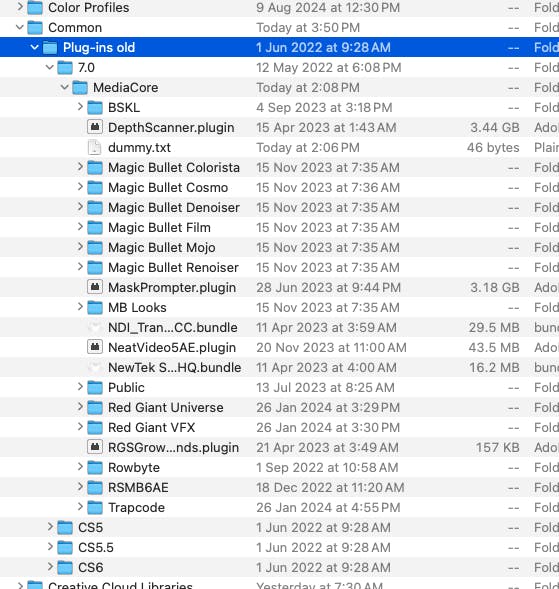The height and width of the screenshot is (589, 559).
Task: Expand the Magic Bullet Mojo folder
Action: (x=80, y=247)
